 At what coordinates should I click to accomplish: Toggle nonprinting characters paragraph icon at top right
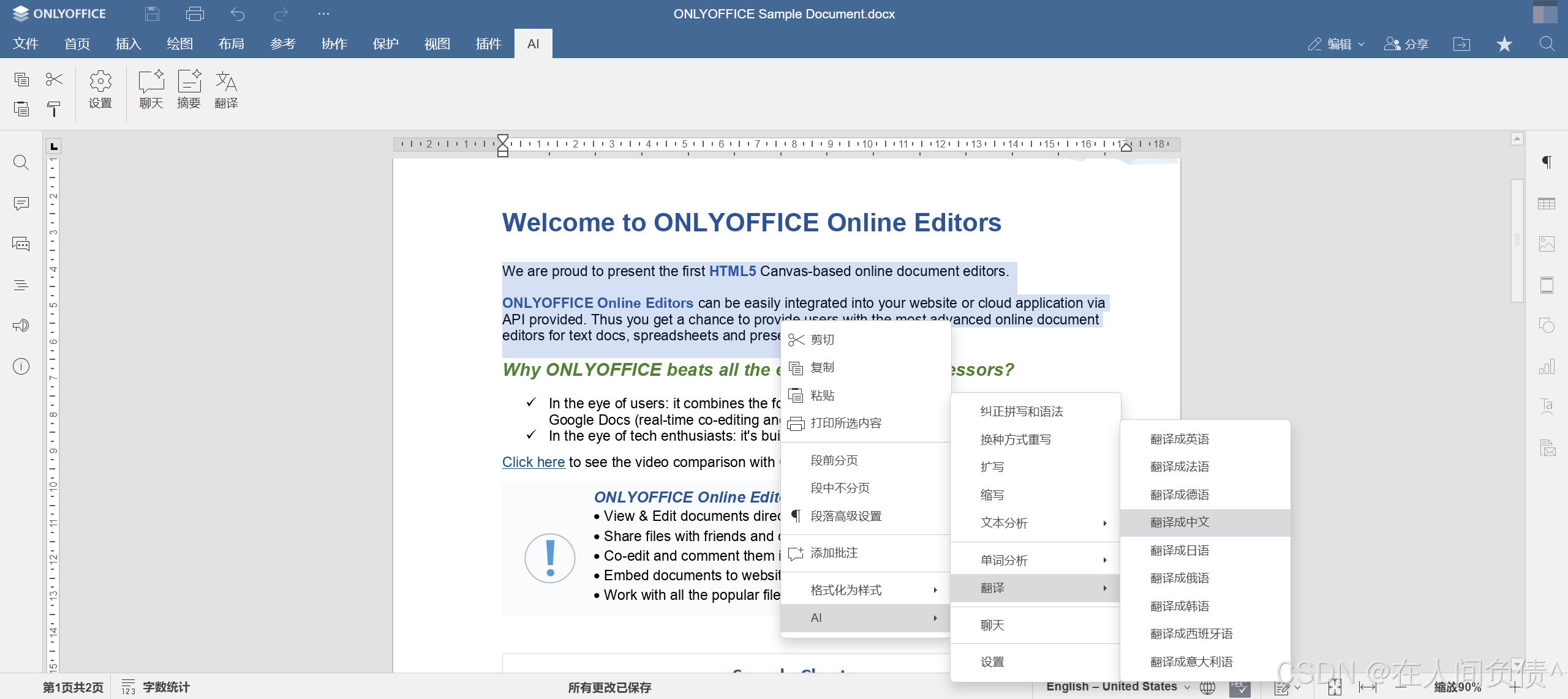[x=1547, y=162]
